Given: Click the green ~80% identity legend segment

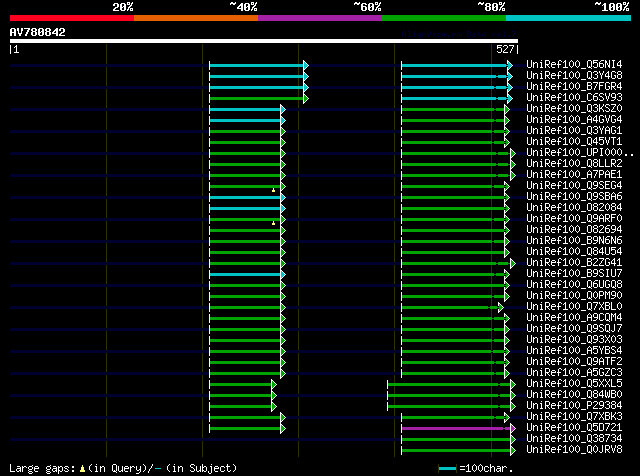Looking at the screenshot, I should (x=444, y=18).
